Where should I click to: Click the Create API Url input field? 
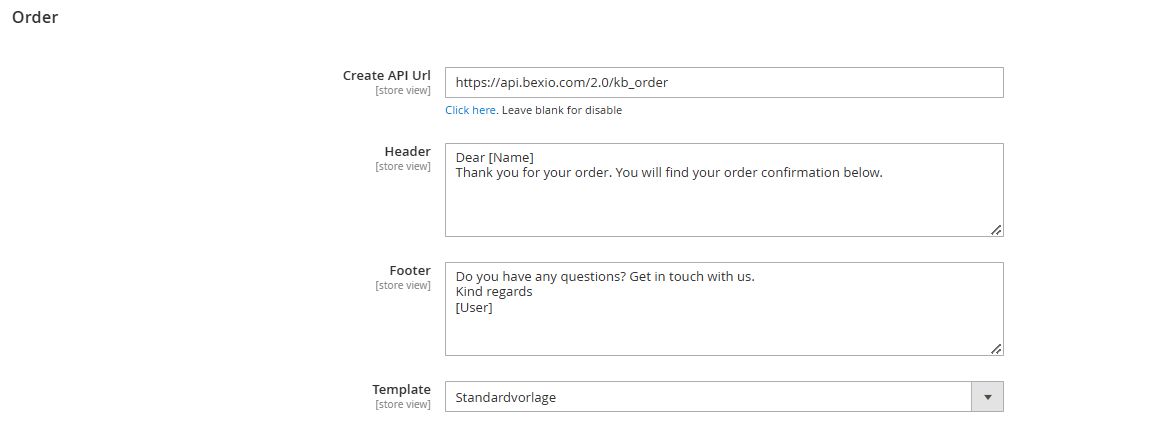coord(723,83)
